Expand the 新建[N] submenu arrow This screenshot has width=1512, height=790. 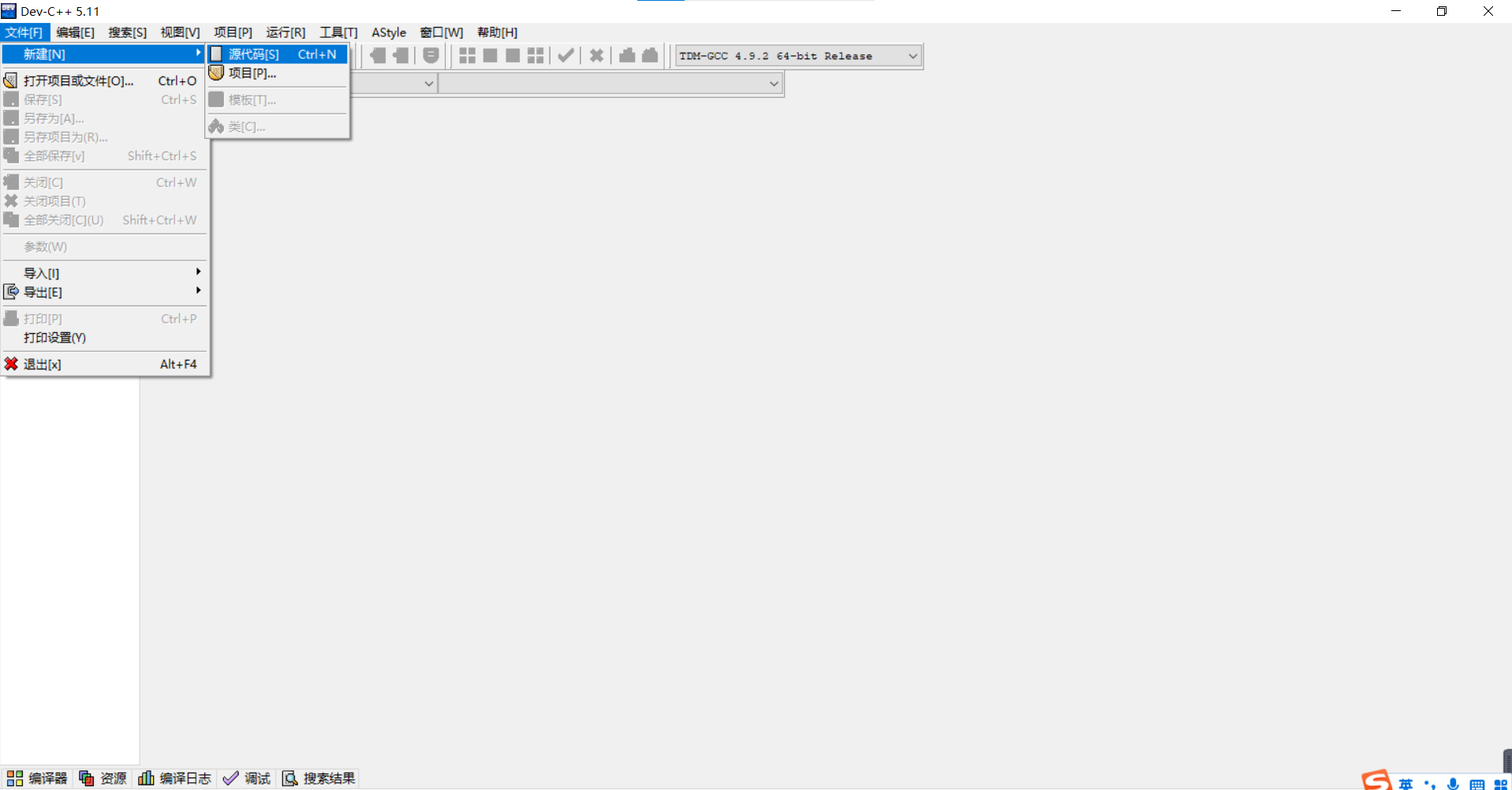[198, 54]
